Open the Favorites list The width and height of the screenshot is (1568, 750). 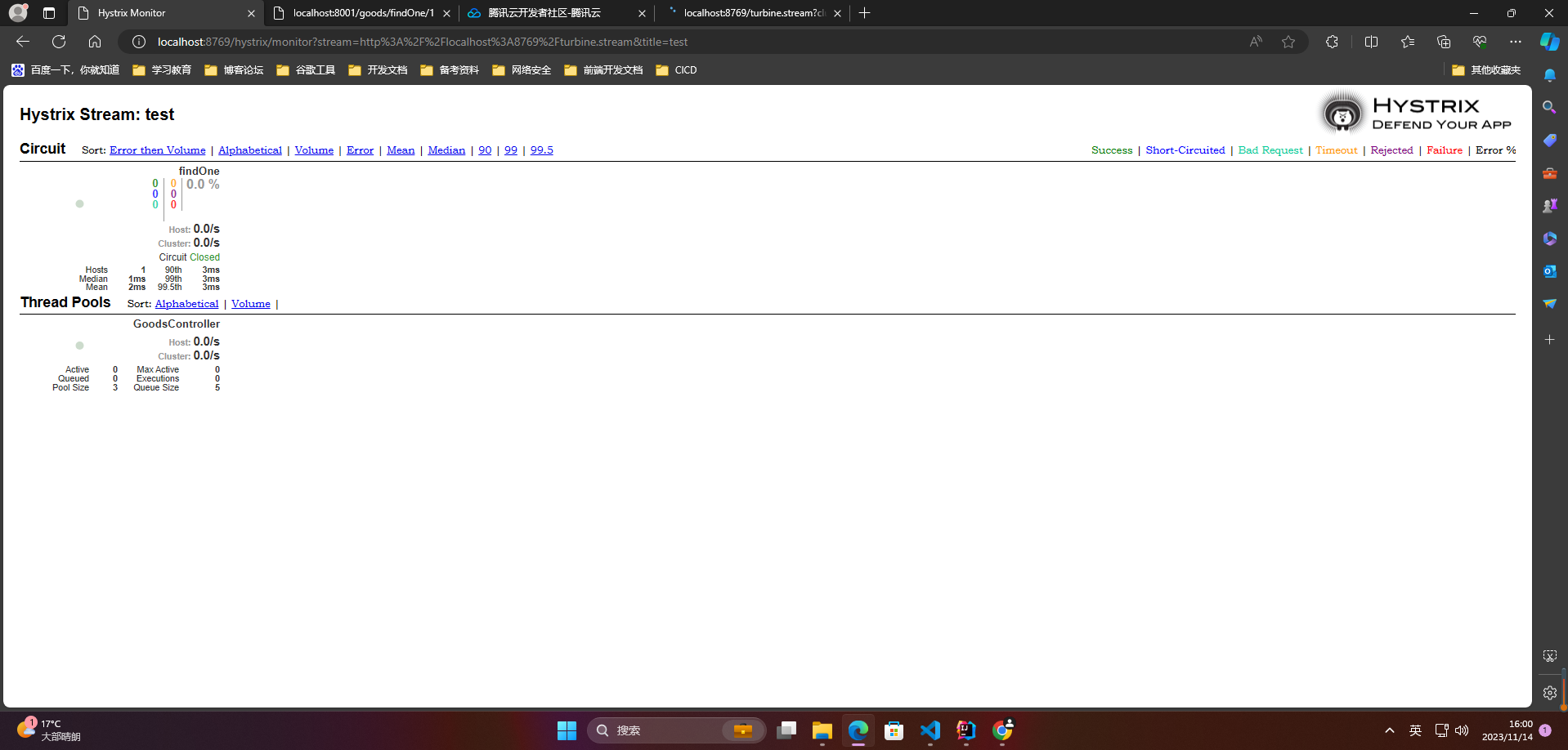point(1407,42)
